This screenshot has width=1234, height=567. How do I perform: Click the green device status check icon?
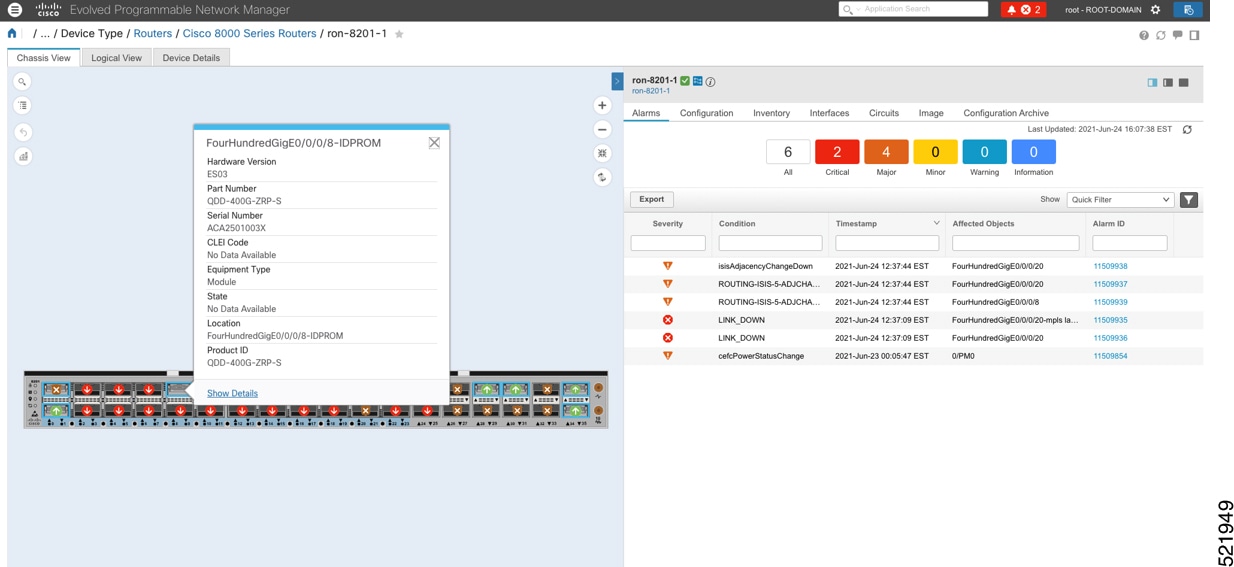point(685,81)
